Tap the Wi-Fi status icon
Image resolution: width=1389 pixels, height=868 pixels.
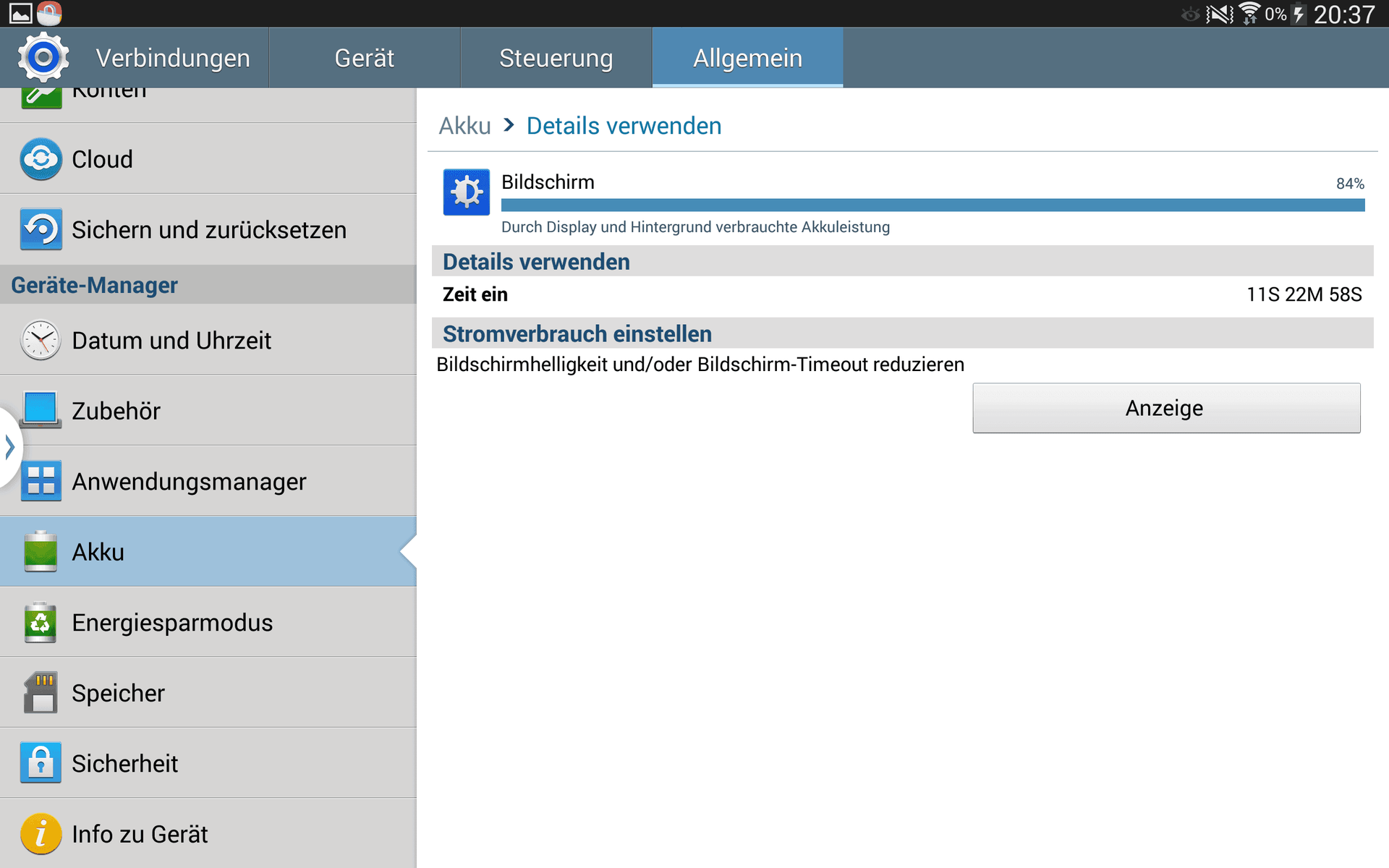coord(1249,14)
